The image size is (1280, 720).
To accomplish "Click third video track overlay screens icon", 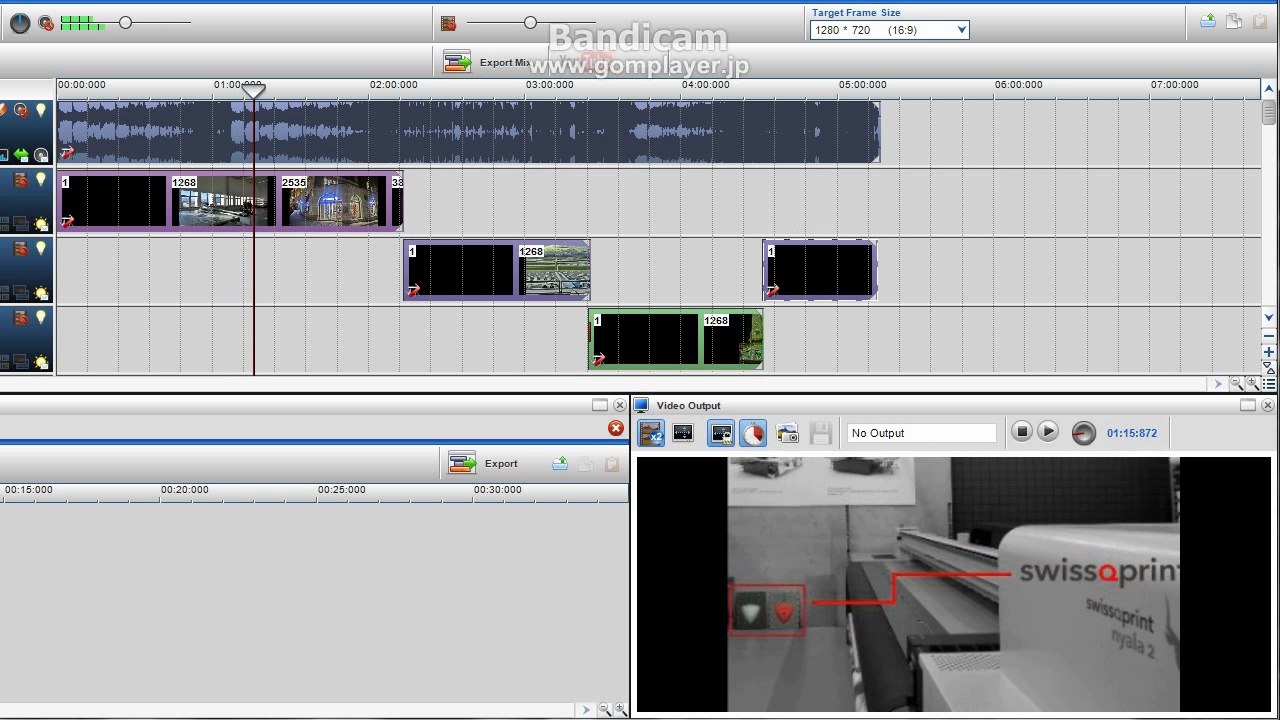I will coord(20,362).
